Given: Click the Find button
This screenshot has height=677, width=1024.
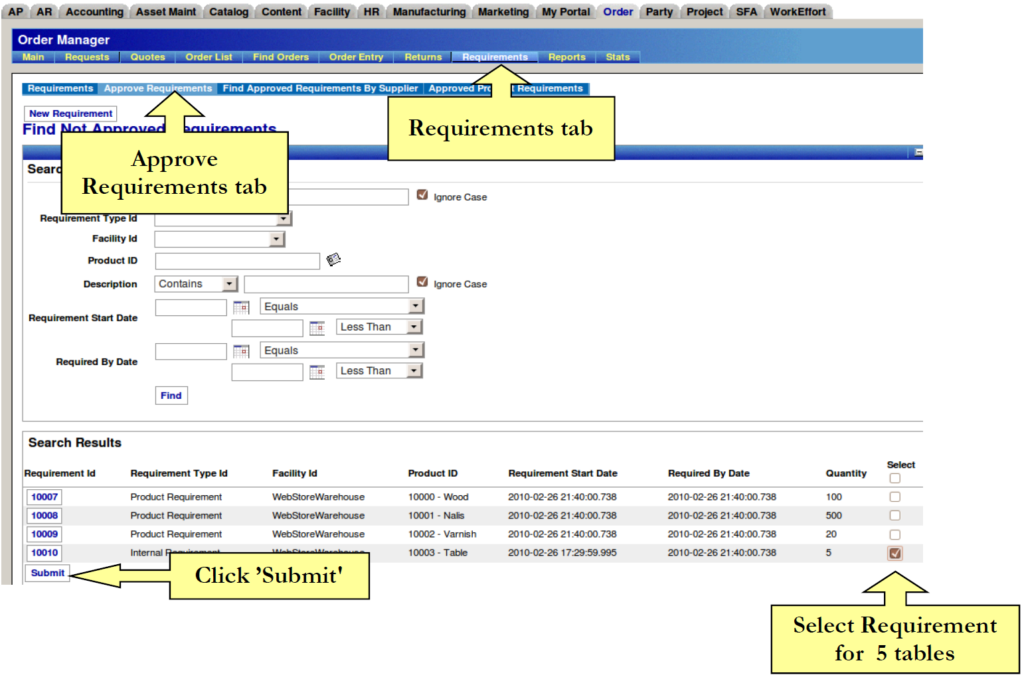Looking at the screenshot, I should click(171, 396).
